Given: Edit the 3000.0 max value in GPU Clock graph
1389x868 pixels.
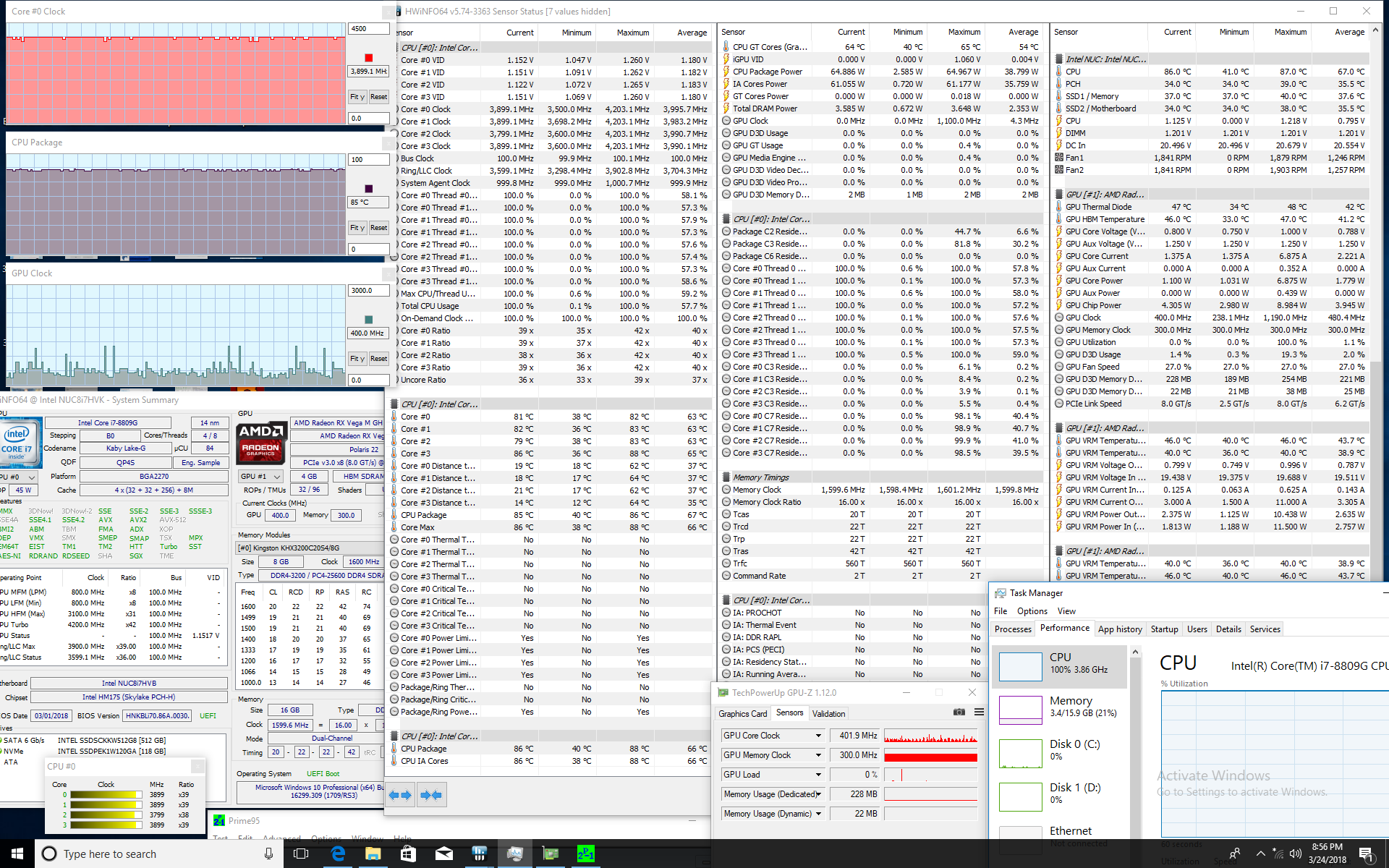Looking at the screenshot, I should [369, 291].
